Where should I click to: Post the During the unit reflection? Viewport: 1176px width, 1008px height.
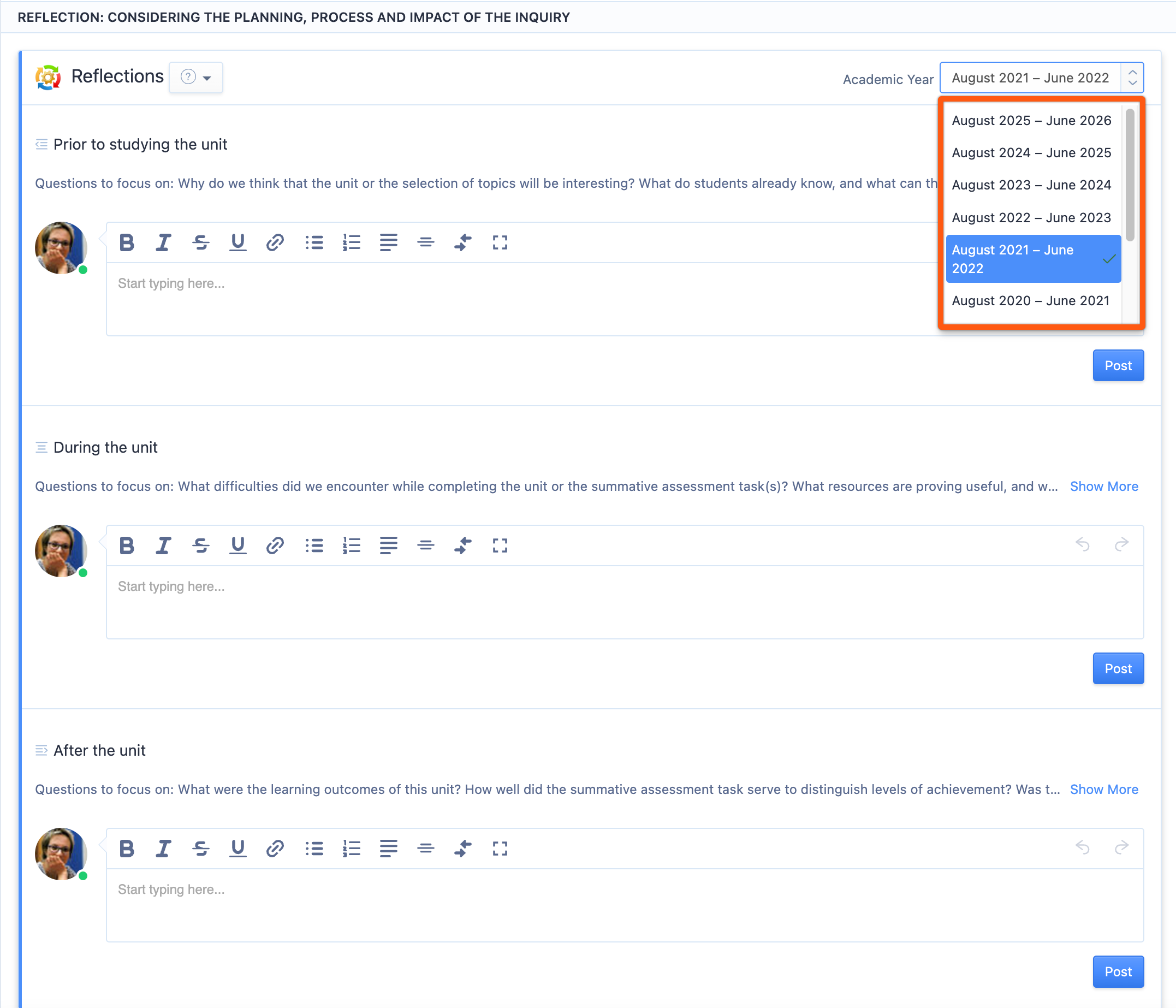[1118, 668]
